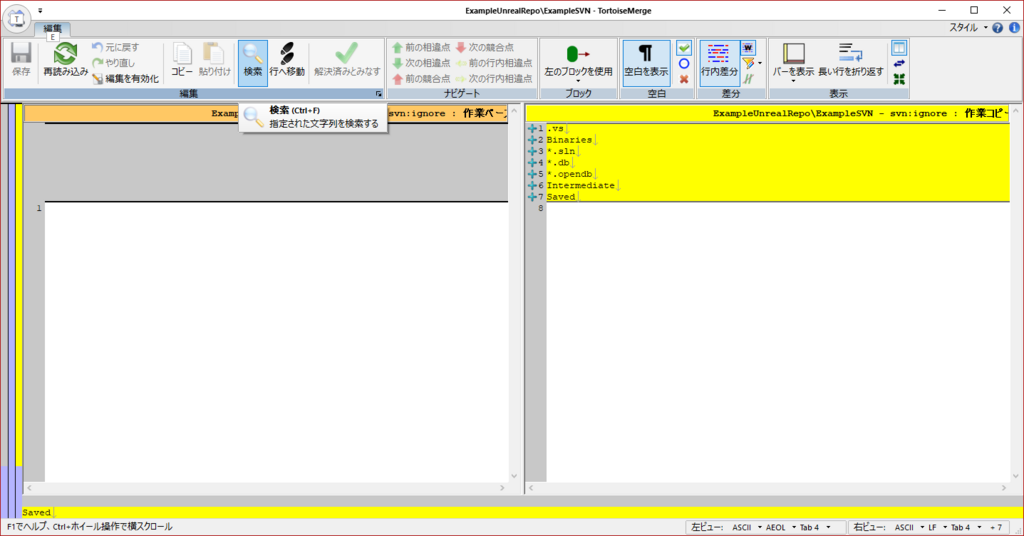Jump to next conflict 次の競合点
The image size is (1024, 536).
tap(485, 47)
